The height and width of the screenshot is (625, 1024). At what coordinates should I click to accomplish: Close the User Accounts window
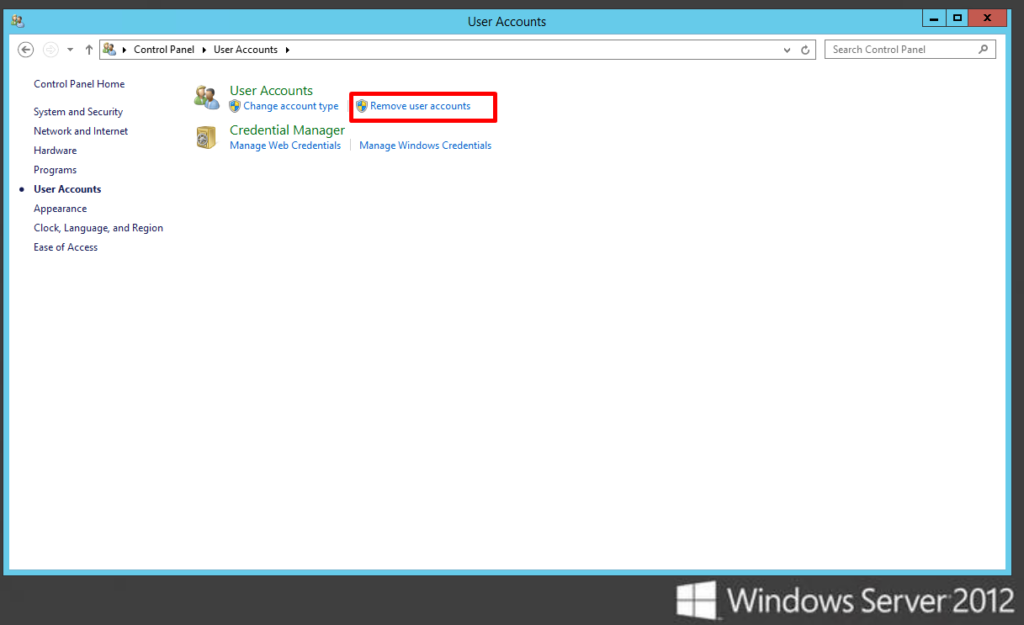pyautogui.click(x=987, y=18)
